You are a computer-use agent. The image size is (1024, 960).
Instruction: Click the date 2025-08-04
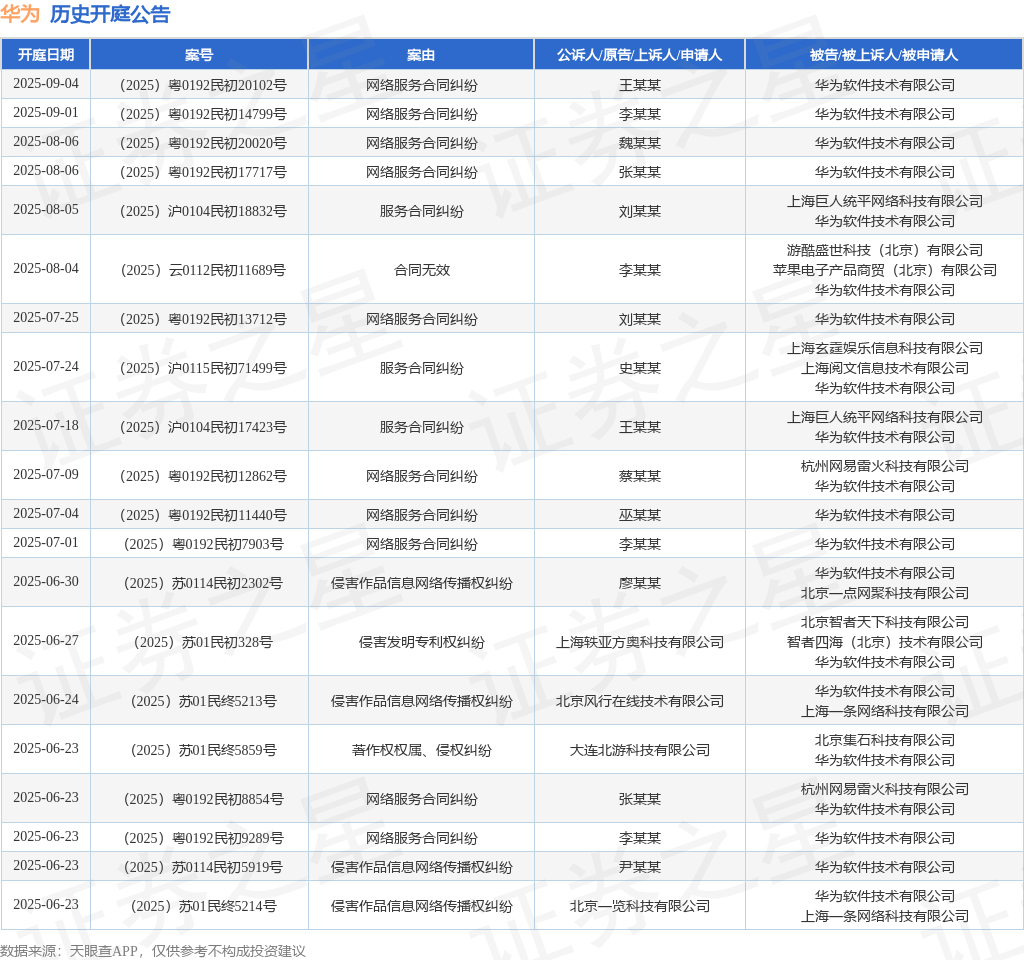coord(46,268)
